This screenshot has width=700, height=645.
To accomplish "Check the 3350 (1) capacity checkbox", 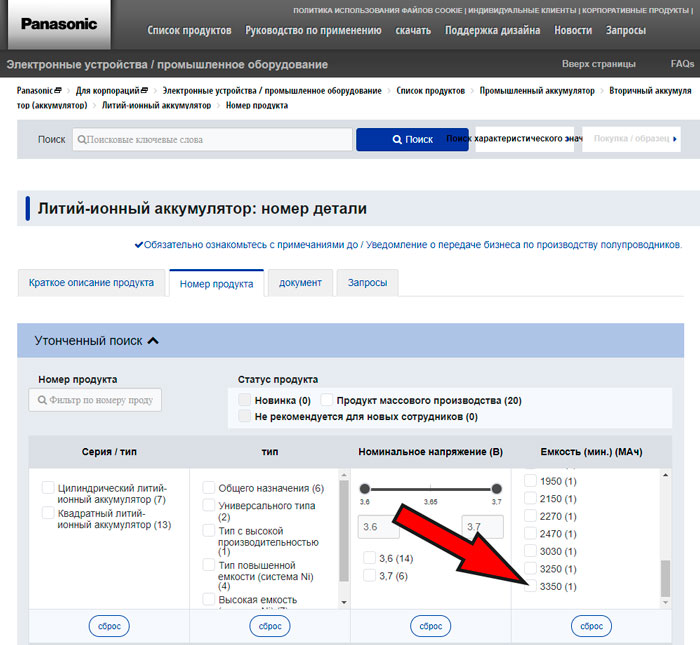I will [530, 585].
